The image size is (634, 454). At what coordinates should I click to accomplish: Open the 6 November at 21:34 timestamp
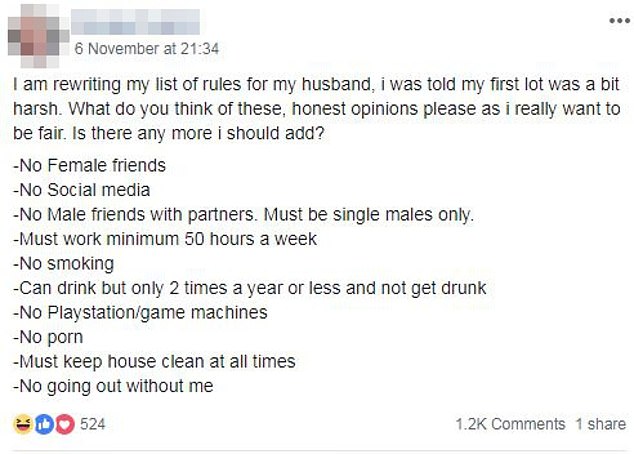(147, 49)
